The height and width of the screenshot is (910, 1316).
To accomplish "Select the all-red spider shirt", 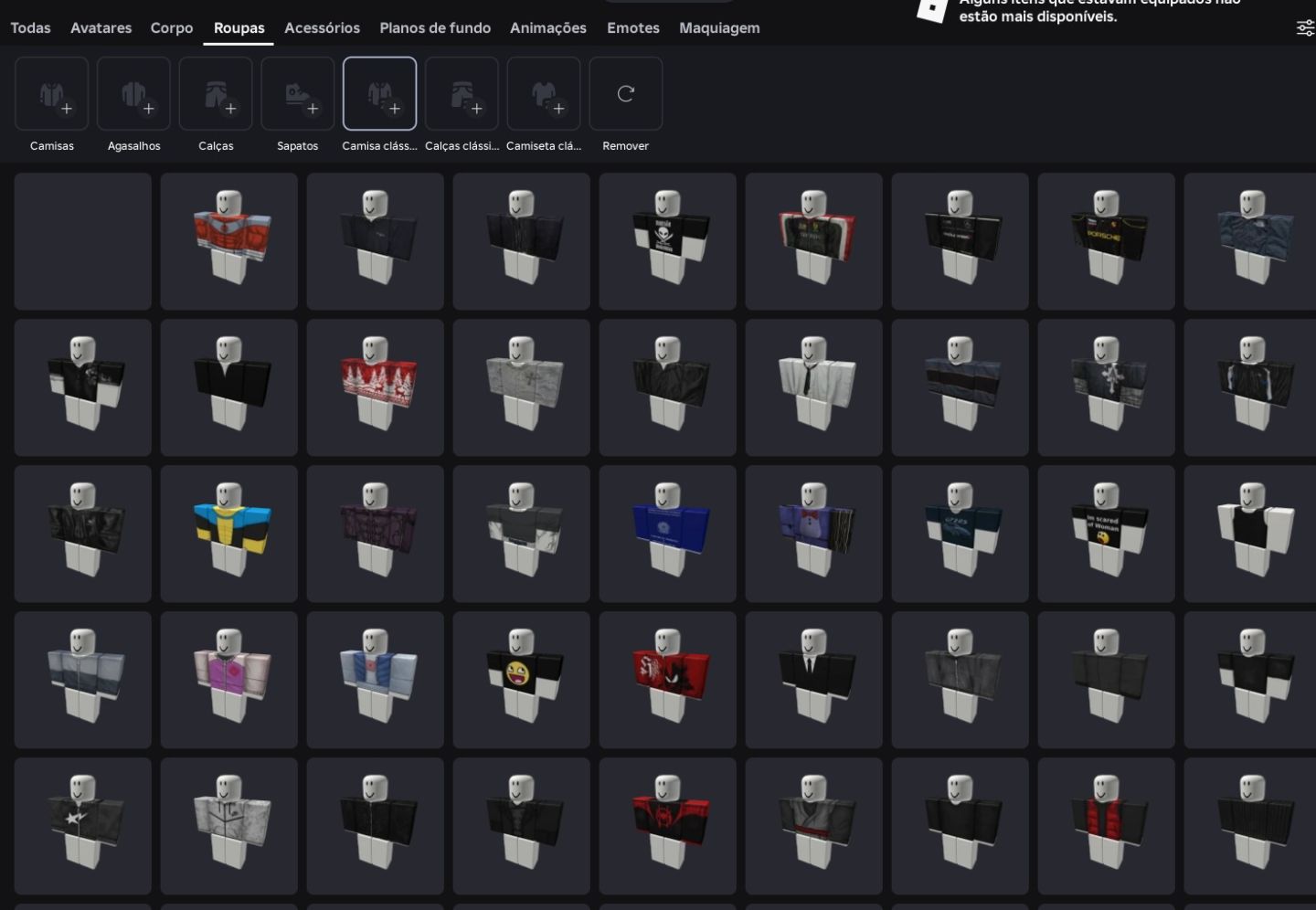I will coord(668,680).
